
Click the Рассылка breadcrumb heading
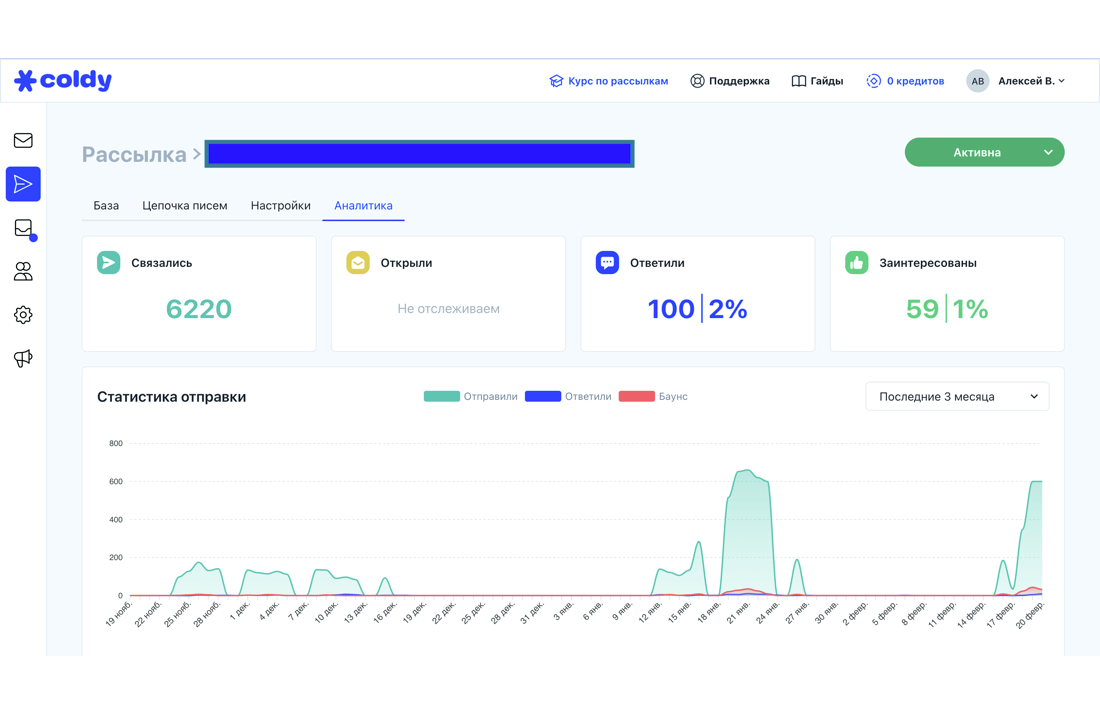[134, 154]
